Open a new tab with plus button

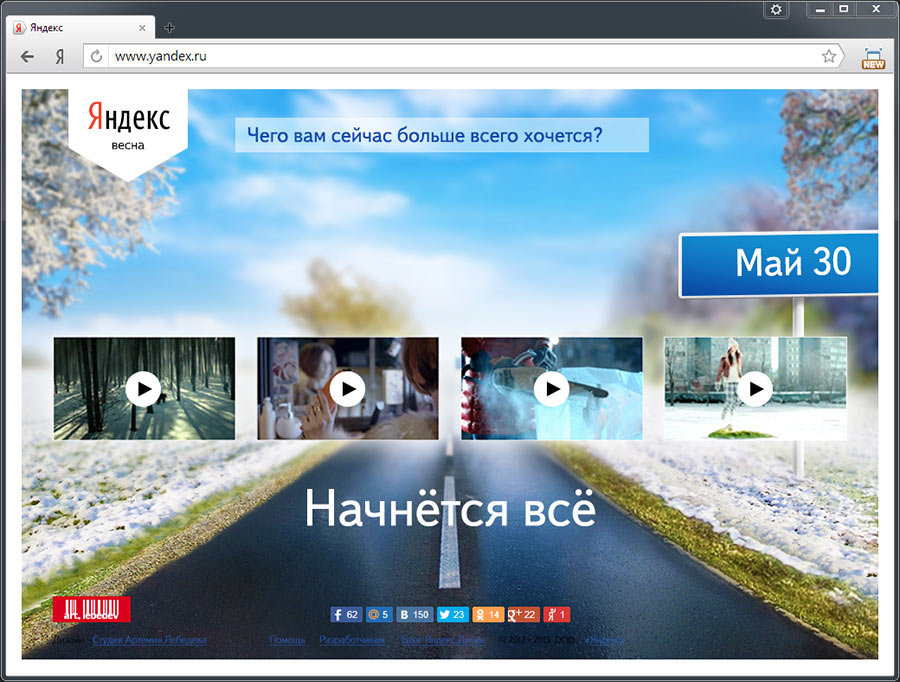click(169, 28)
